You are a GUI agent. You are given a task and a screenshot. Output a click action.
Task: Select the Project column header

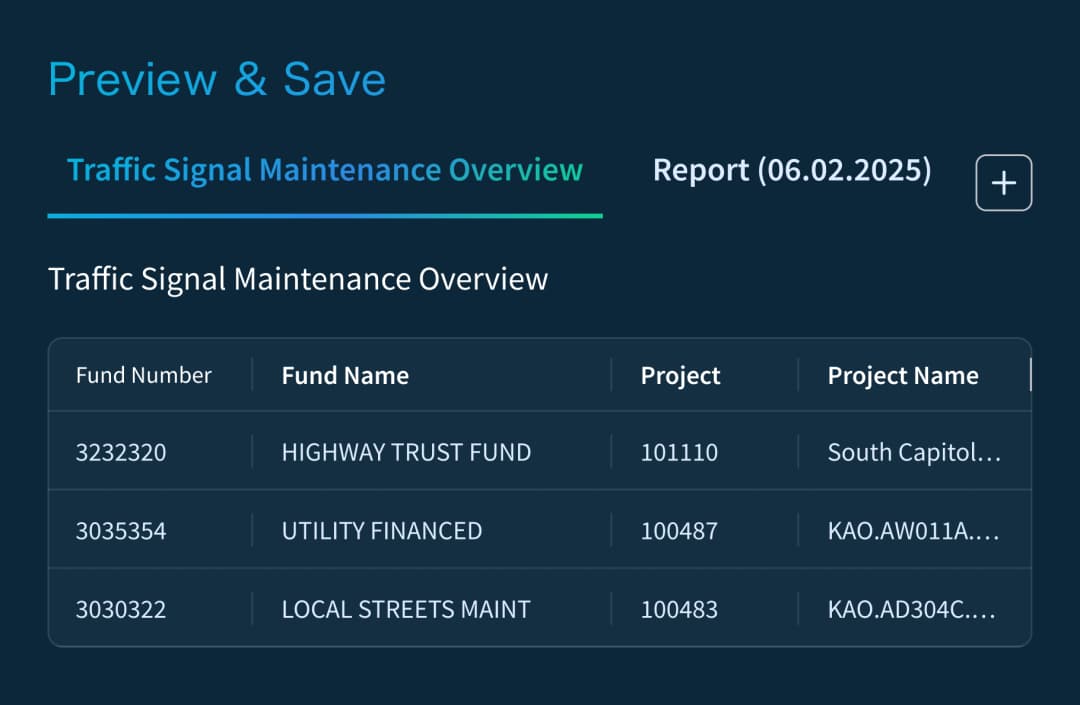pos(680,376)
